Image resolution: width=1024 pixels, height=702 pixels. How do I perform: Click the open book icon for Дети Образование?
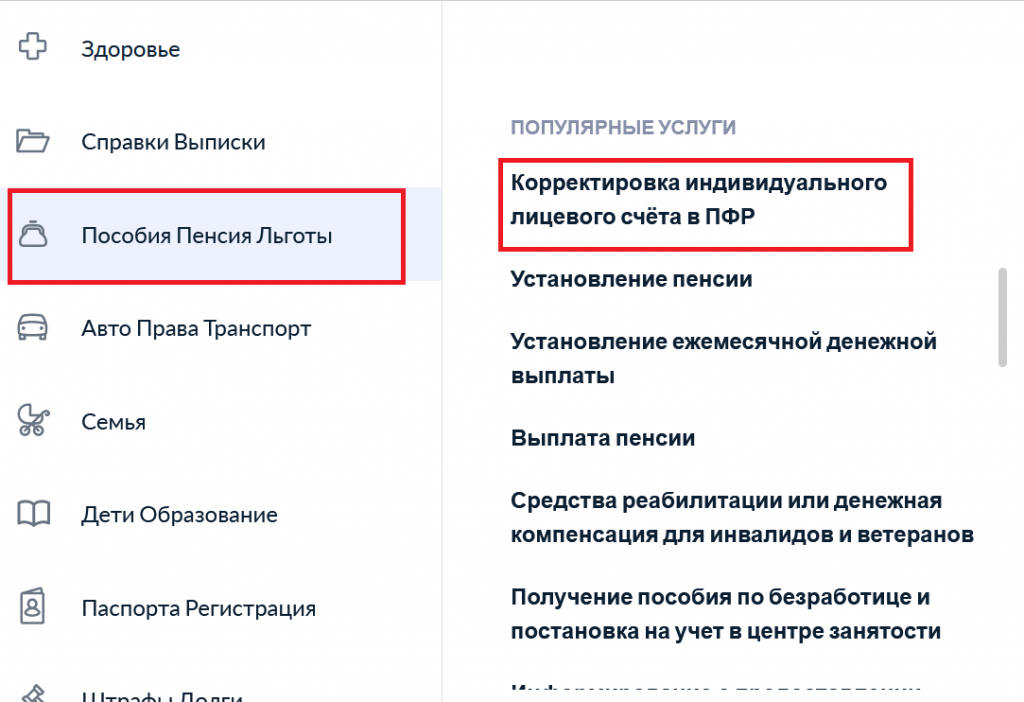point(33,515)
